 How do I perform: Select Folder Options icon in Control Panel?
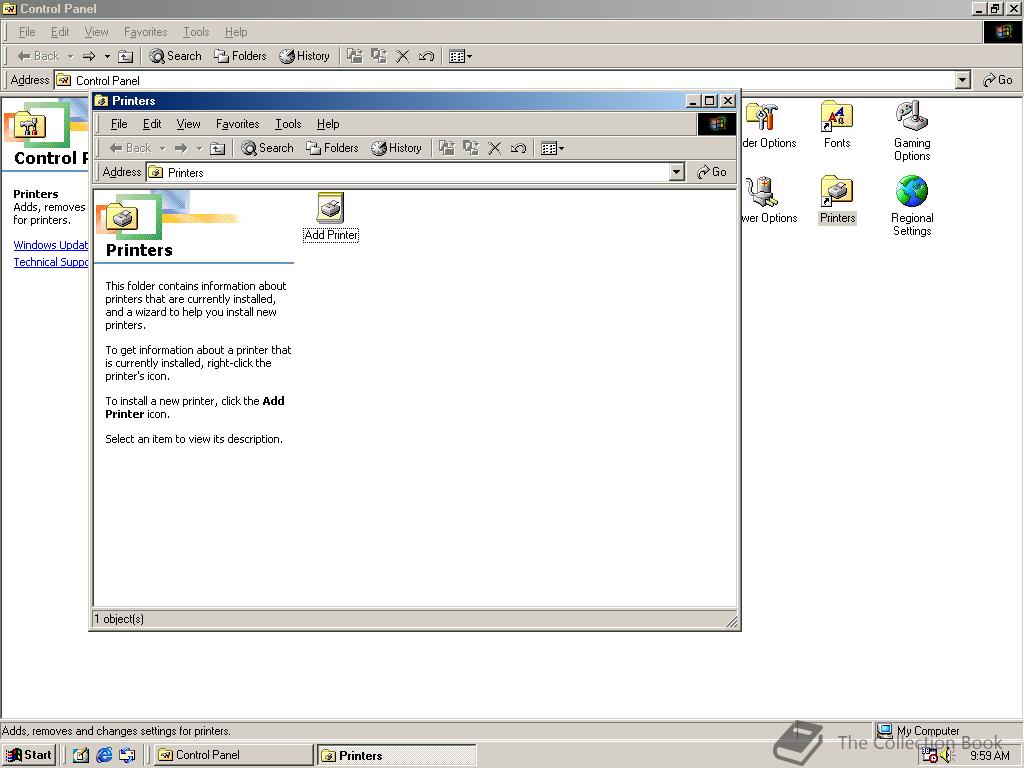pyautogui.click(x=769, y=125)
